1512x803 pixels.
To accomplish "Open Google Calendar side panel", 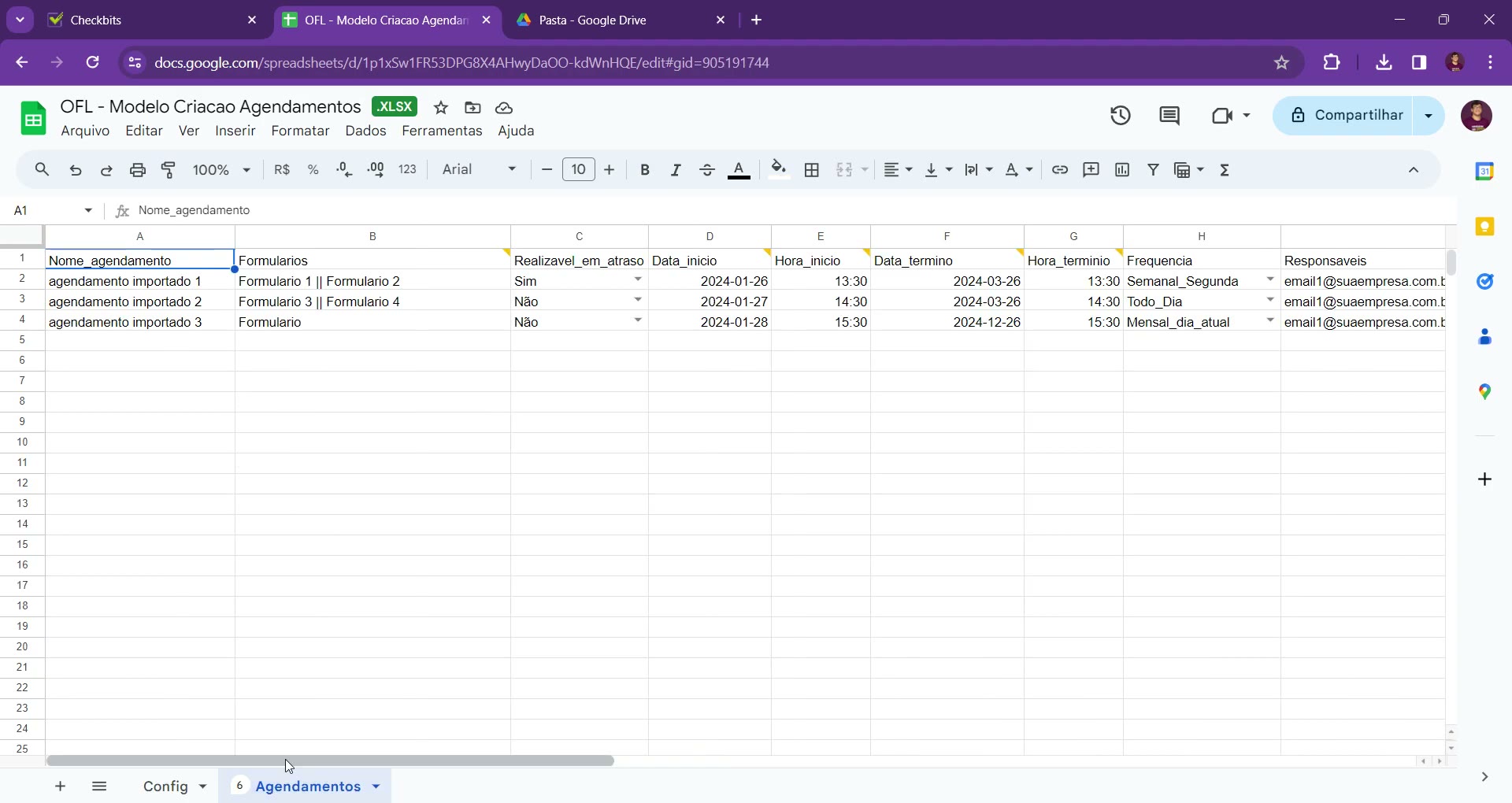I will click(1484, 171).
